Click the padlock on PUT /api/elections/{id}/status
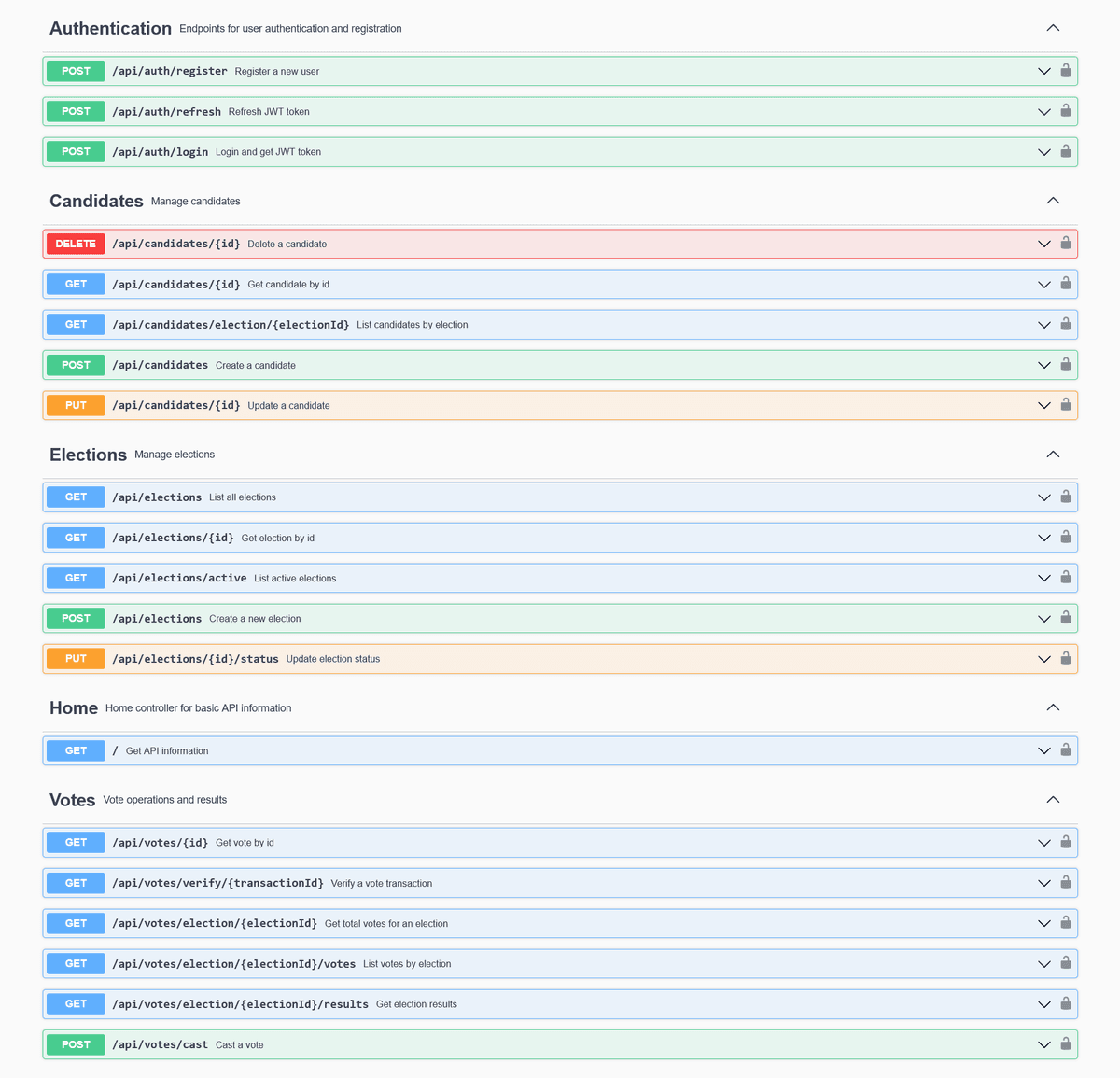The height and width of the screenshot is (1078, 1120). pos(1065,658)
